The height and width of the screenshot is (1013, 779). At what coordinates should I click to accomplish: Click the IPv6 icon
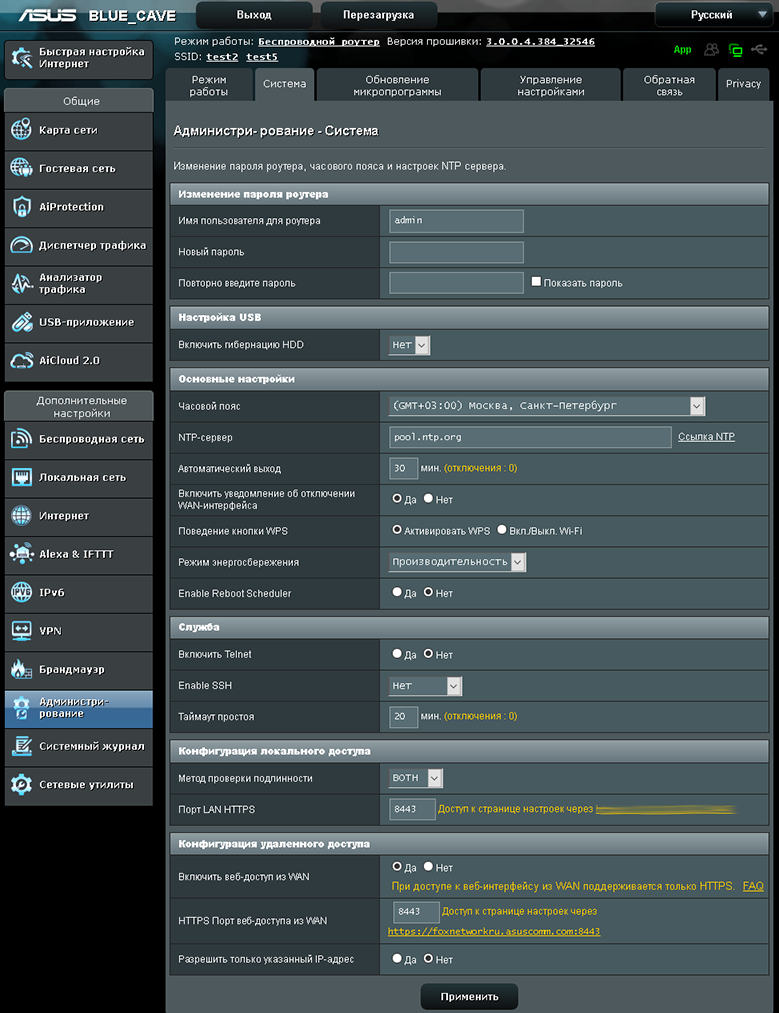pos(21,592)
